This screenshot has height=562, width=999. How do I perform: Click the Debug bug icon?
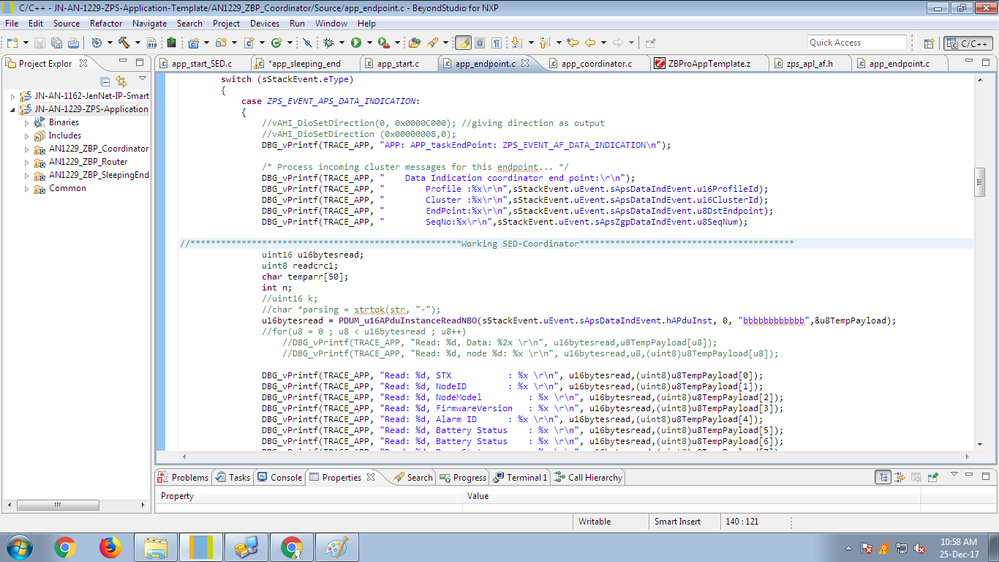coord(328,43)
